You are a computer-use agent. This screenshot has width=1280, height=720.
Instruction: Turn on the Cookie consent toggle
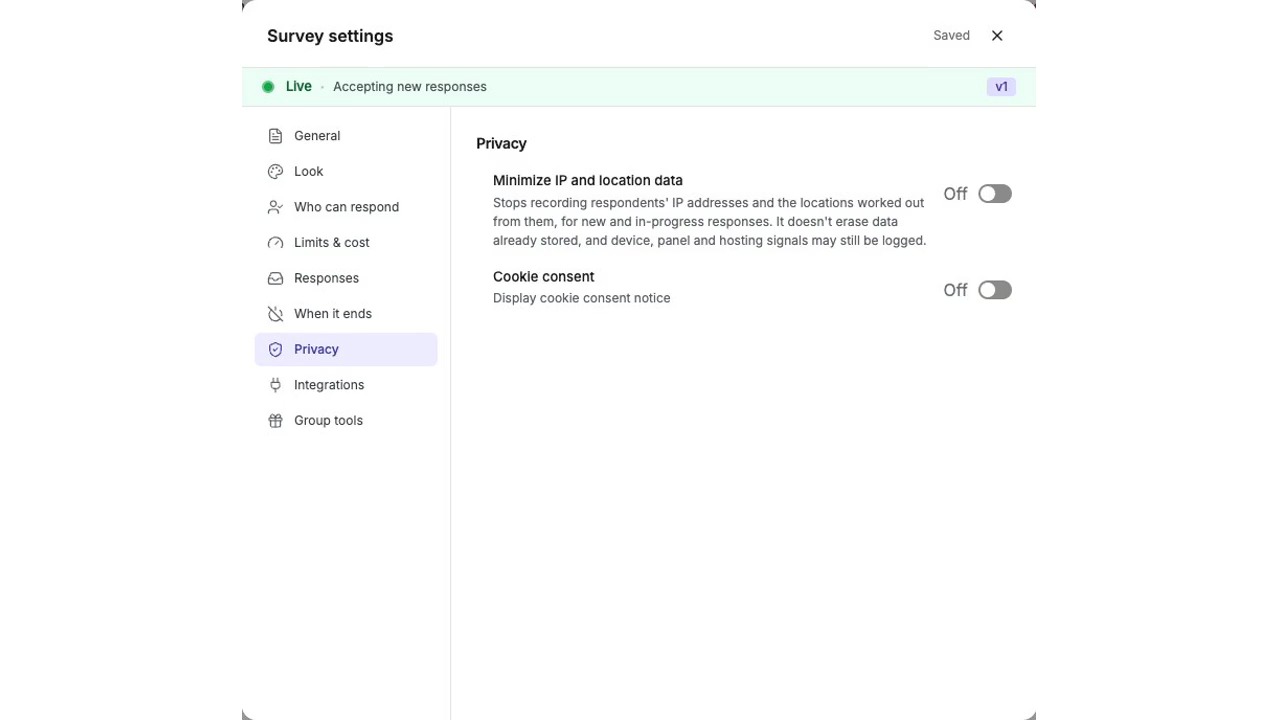coord(995,290)
